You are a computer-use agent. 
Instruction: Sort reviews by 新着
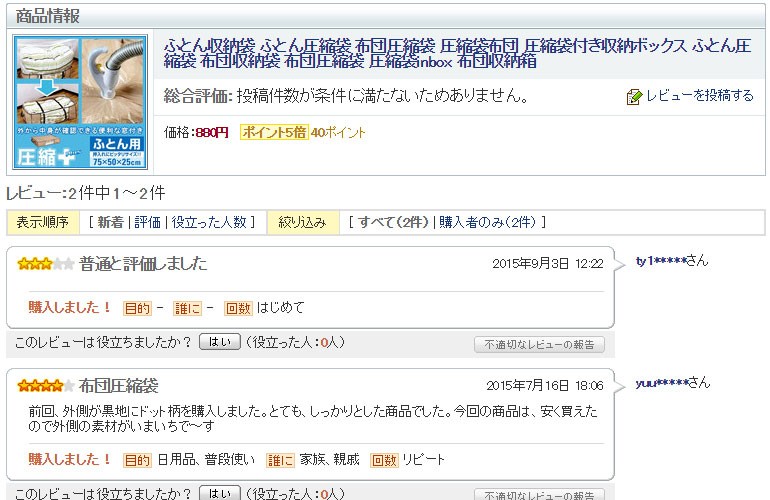[x=110, y=222]
